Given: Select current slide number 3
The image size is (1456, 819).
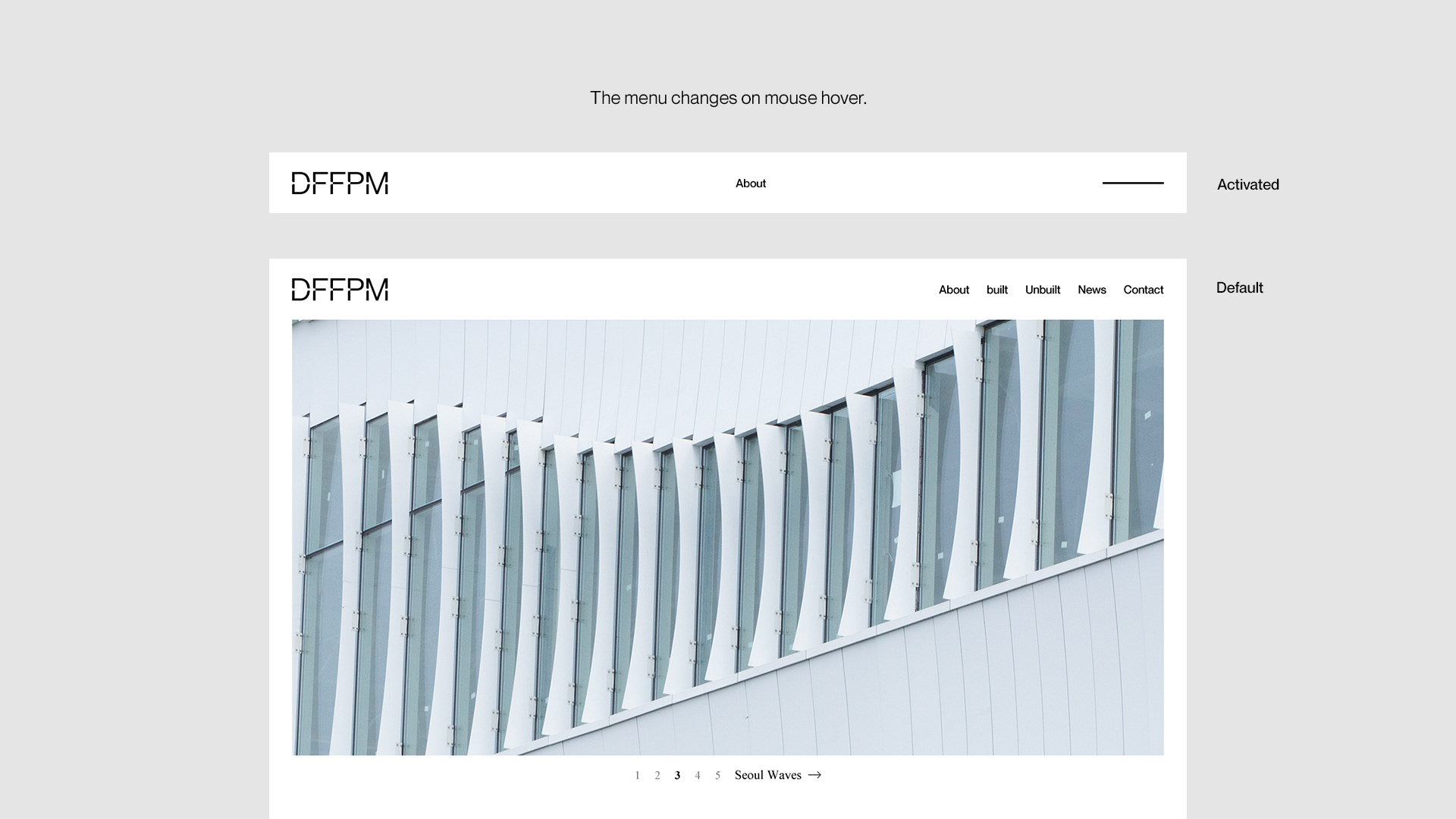Looking at the screenshot, I should pyautogui.click(x=677, y=775).
